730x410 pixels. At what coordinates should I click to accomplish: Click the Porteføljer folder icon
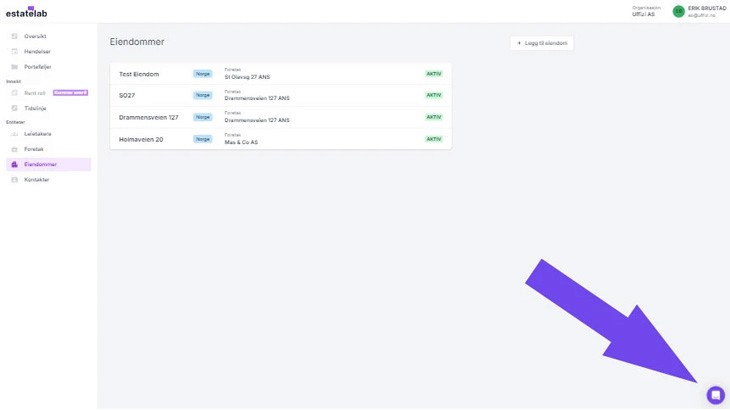pos(14,67)
